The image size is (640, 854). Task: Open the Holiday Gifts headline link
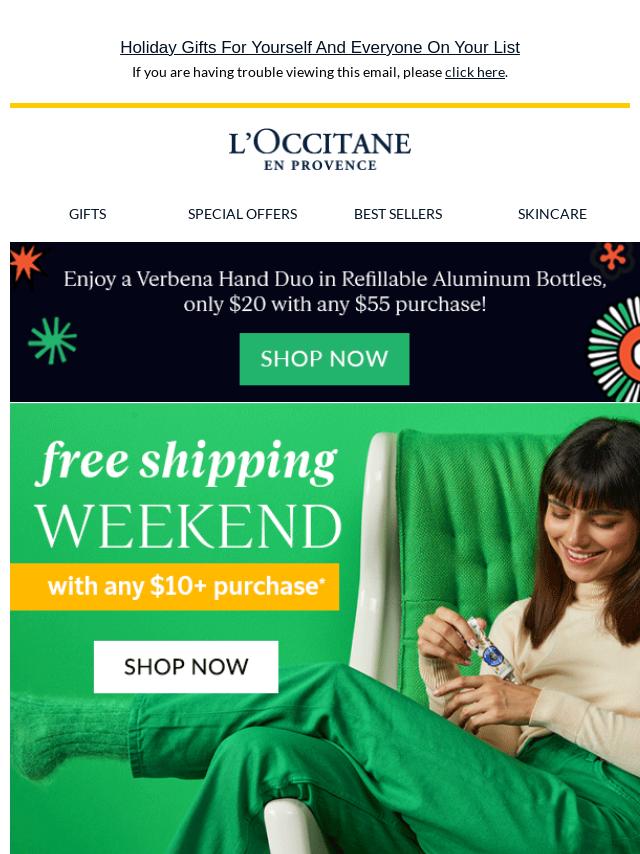pos(320,47)
